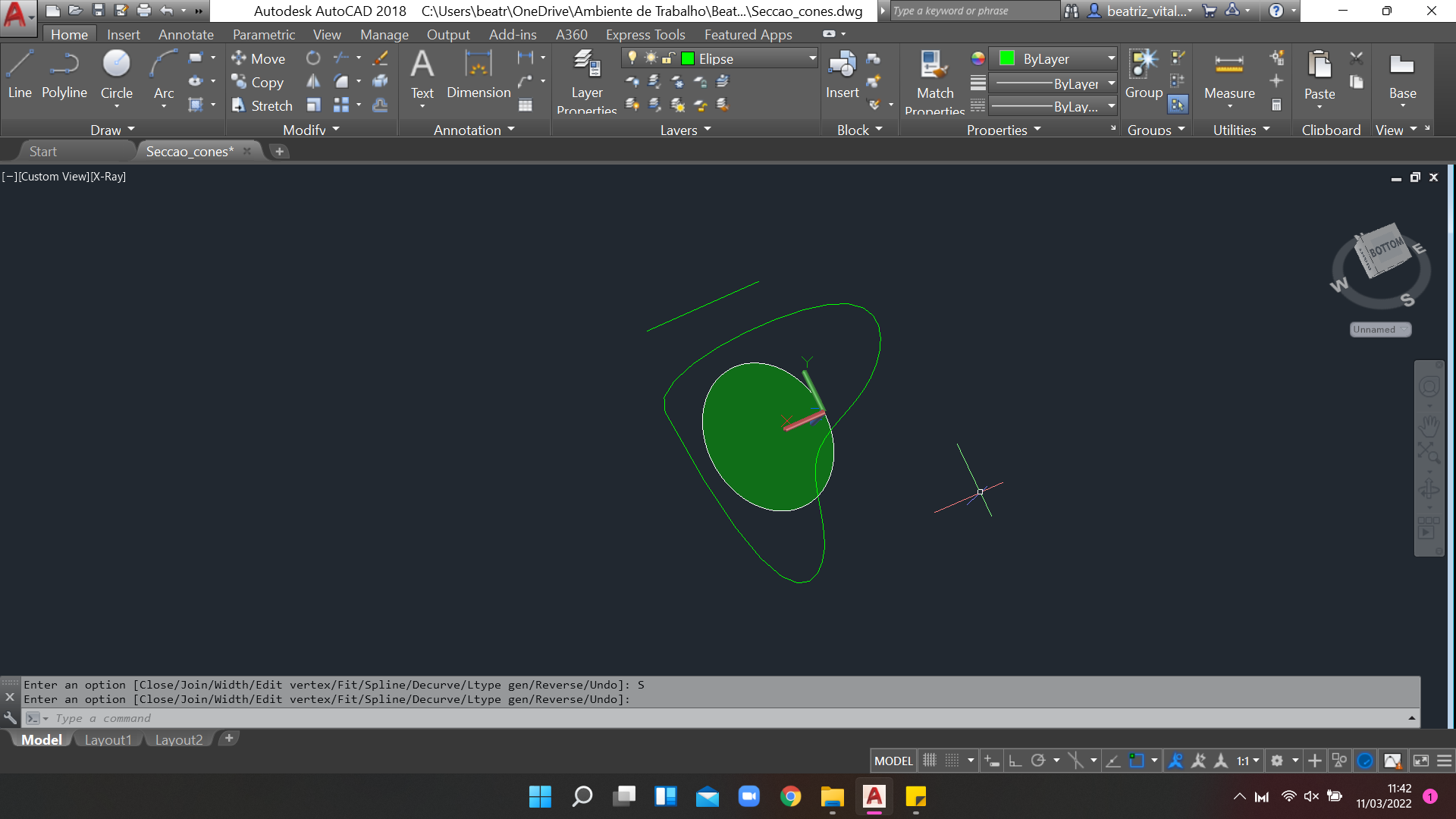Click the Base view button

pos(1402,74)
